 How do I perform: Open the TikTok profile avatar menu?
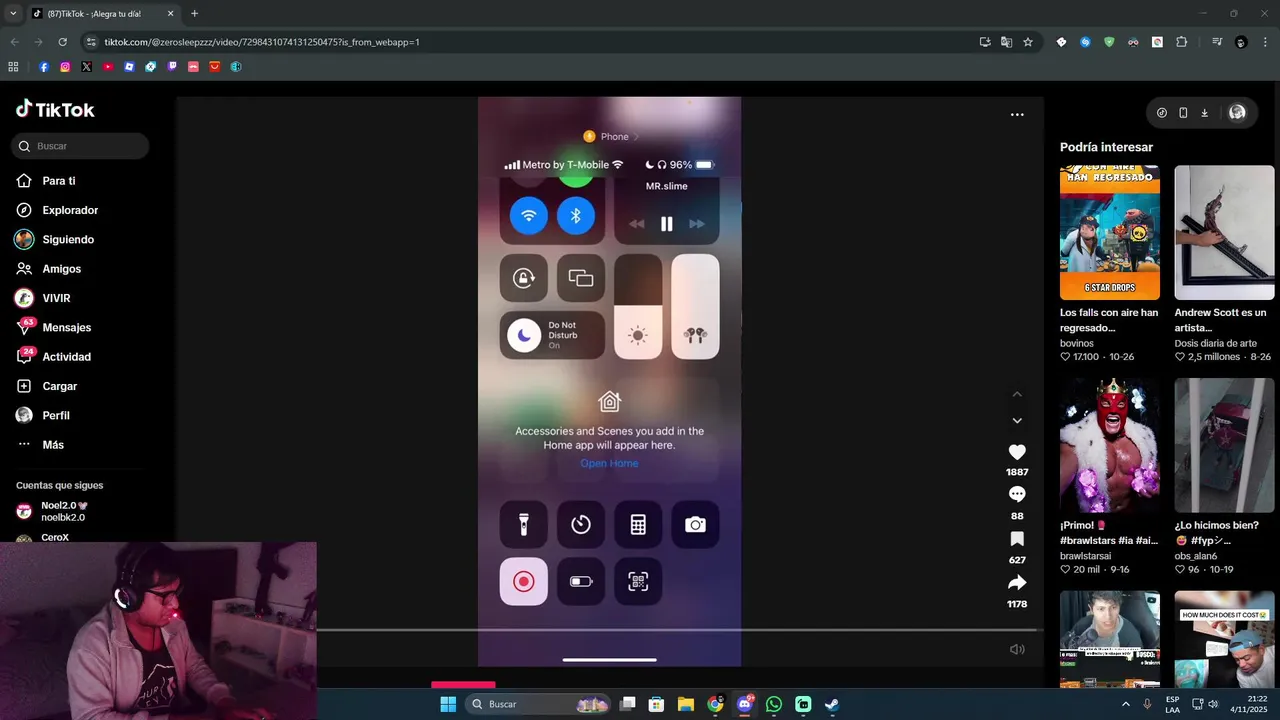click(x=1237, y=113)
